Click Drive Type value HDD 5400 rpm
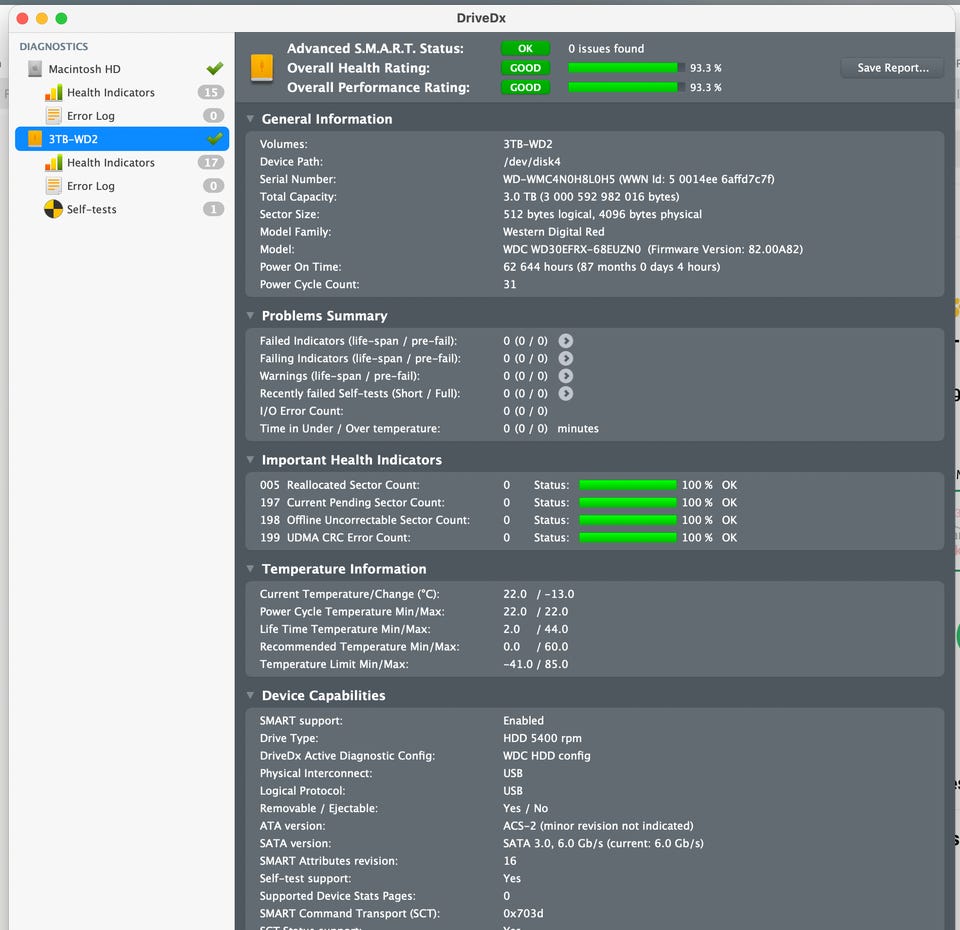960x930 pixels. 542,738
